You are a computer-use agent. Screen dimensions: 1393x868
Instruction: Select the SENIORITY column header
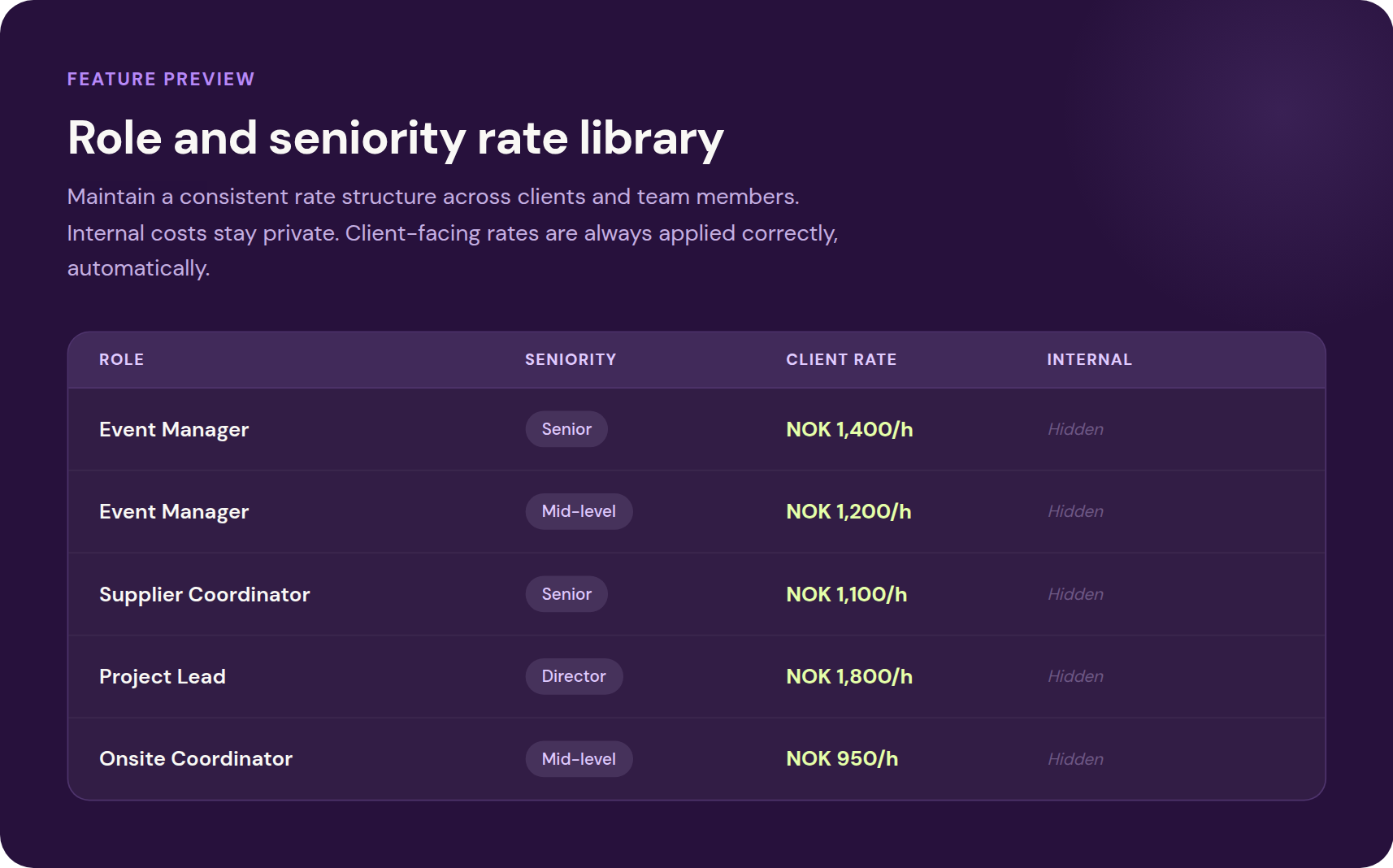(x=570, y=358)
